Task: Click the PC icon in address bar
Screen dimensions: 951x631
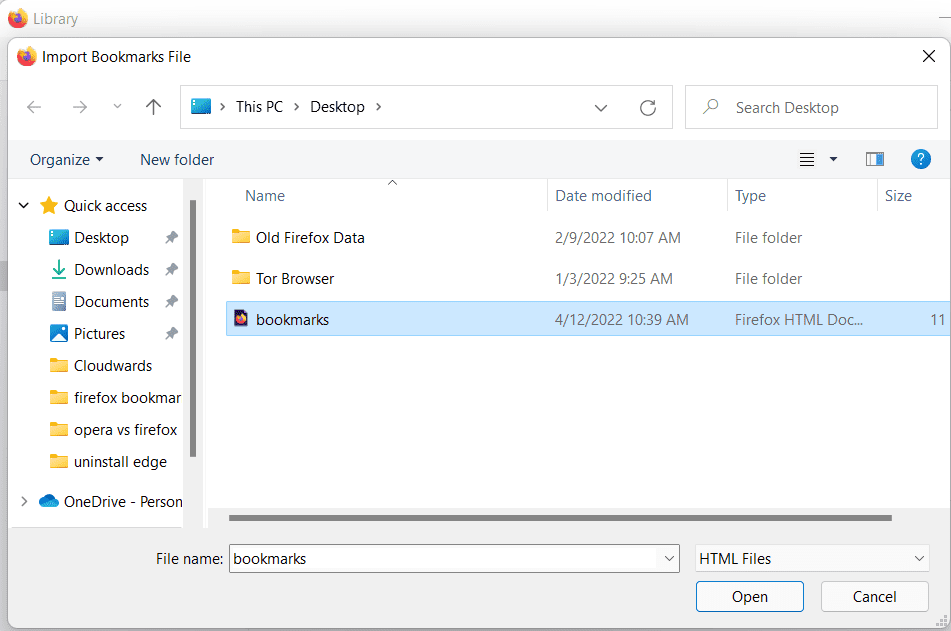Action: point(201,107)
